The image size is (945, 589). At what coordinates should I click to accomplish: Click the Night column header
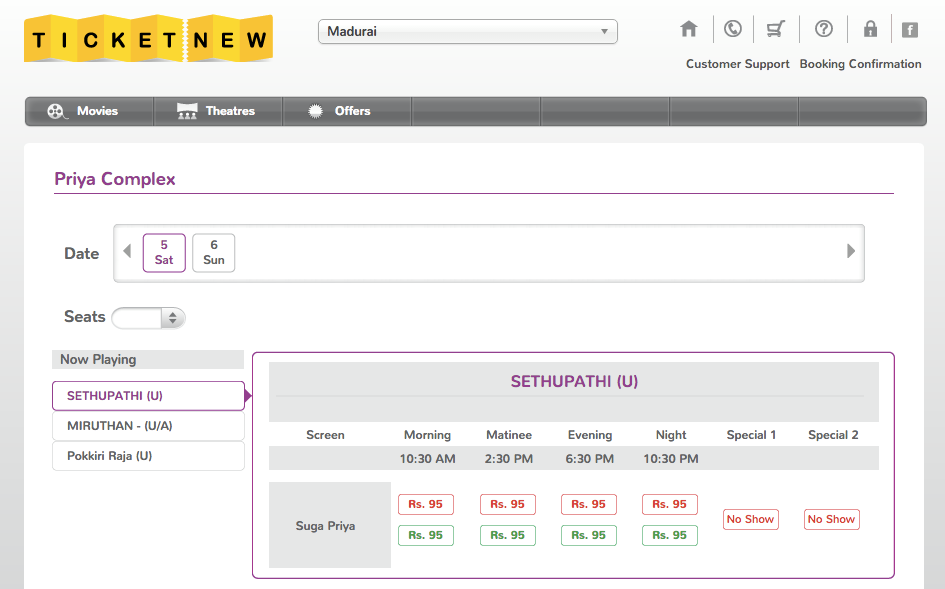pos(671,435)
